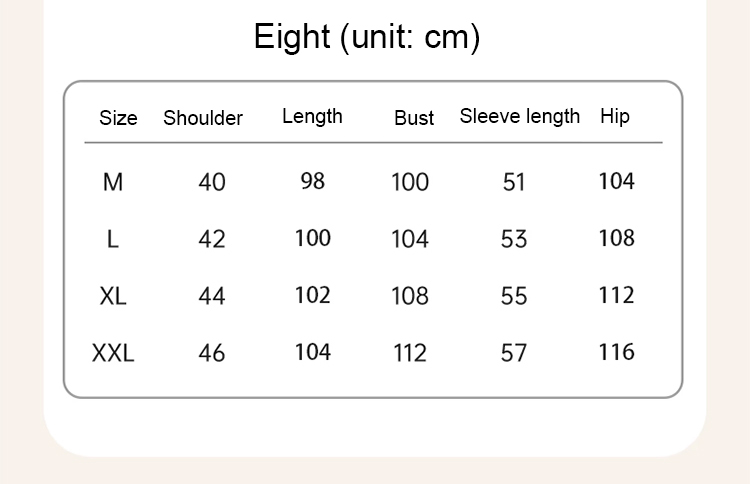
Task: Select the Sleeve length column header
Action: click(520, 116)
